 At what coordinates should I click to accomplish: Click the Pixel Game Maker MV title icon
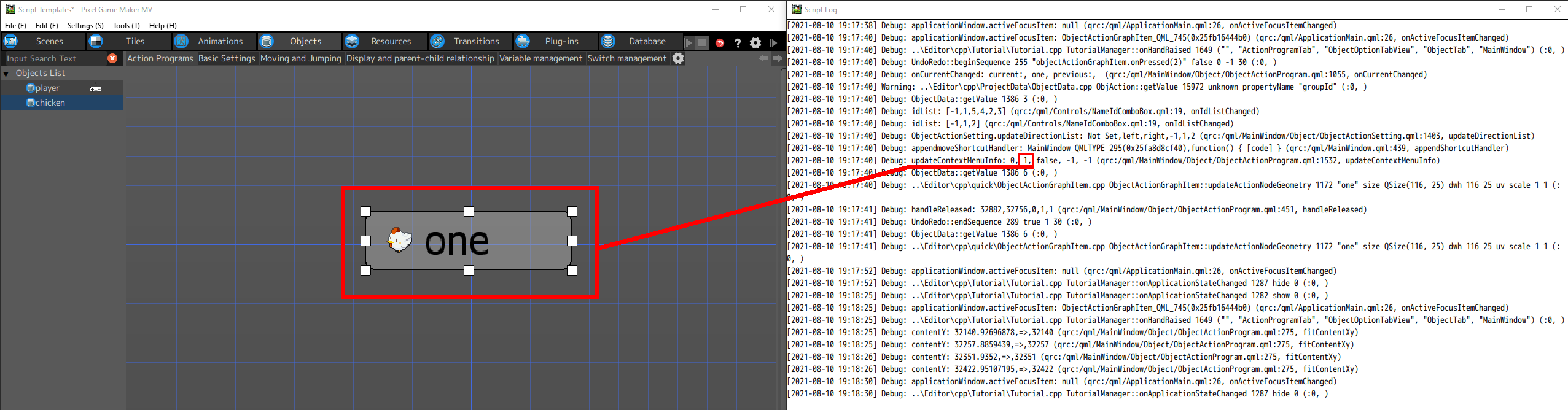(10, 9)
